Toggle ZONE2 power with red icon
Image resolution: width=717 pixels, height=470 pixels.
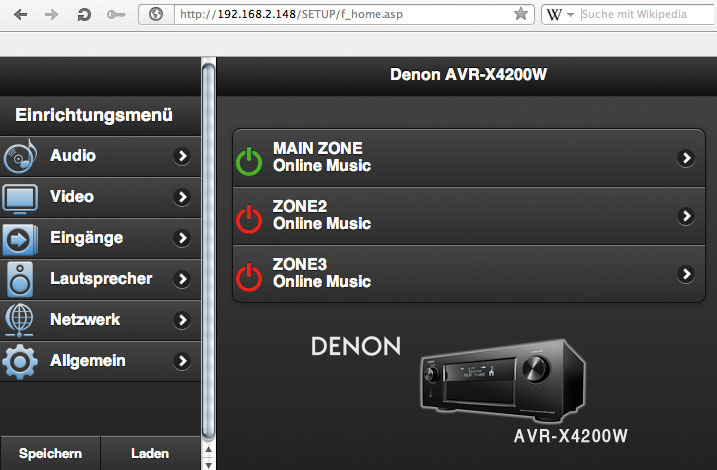pos(249,219)
